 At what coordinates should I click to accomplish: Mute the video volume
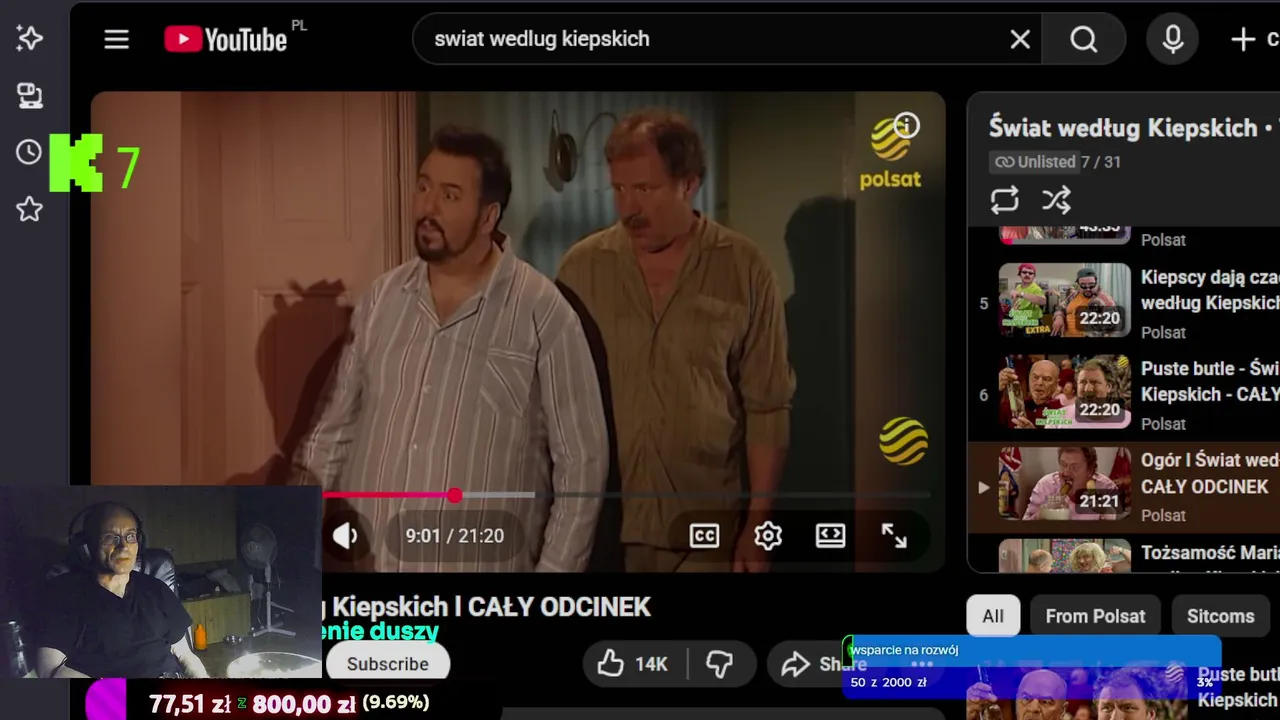(345, 536)
